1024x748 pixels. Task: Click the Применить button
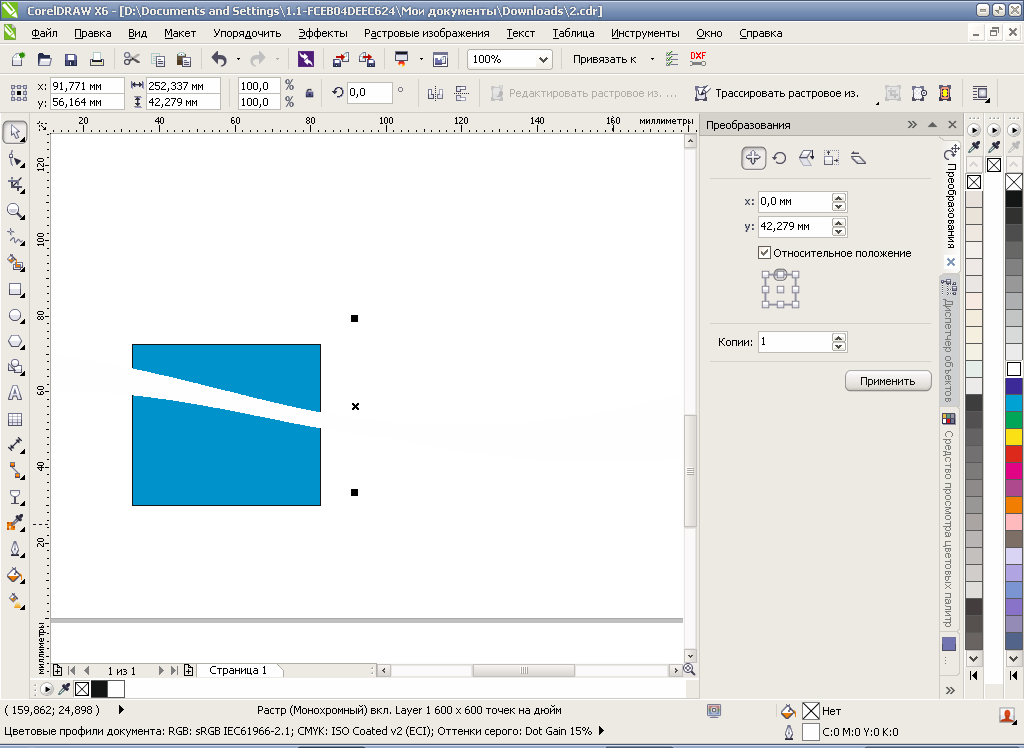click(888, 381)
